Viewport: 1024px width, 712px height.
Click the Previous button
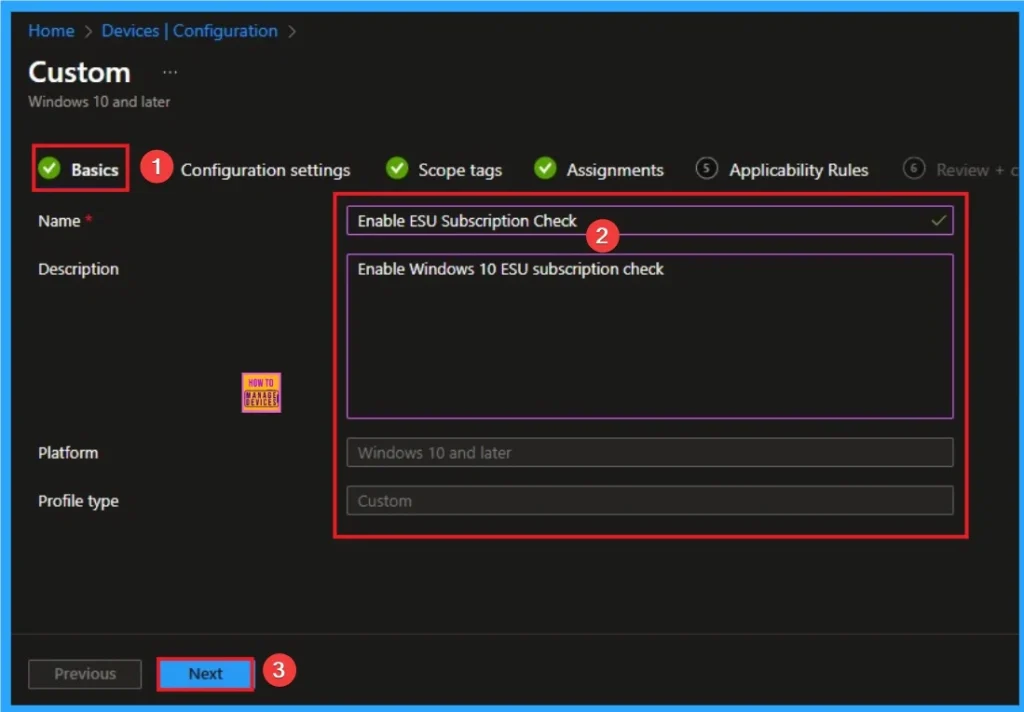coord(84,674)
